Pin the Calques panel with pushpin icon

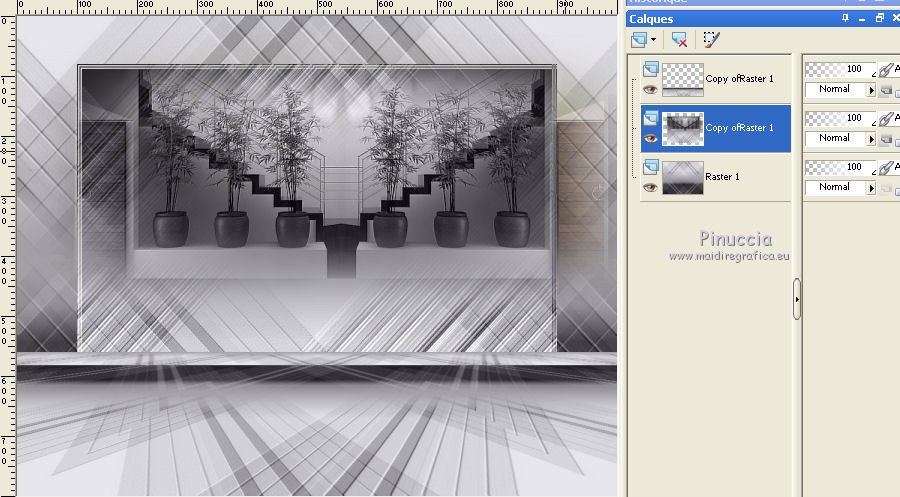845,18
